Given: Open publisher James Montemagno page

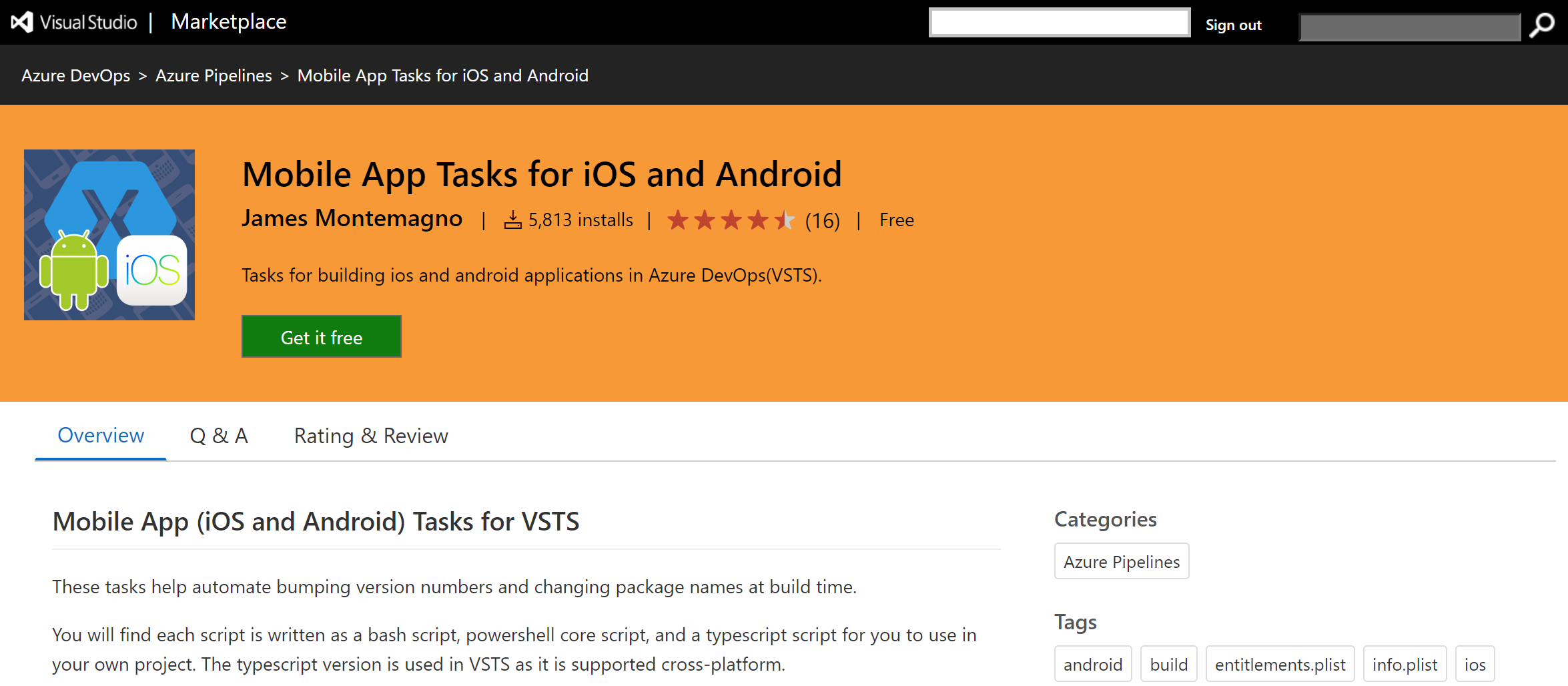Looking at the screenshot, I should 352,218.
